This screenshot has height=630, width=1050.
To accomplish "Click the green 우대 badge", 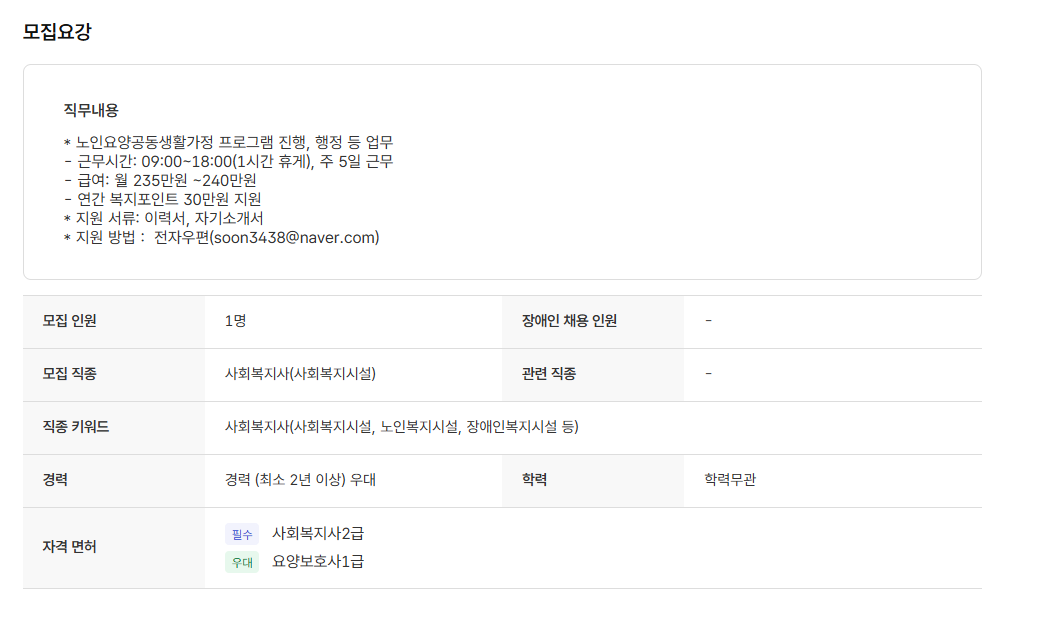I will click(242, 562).
